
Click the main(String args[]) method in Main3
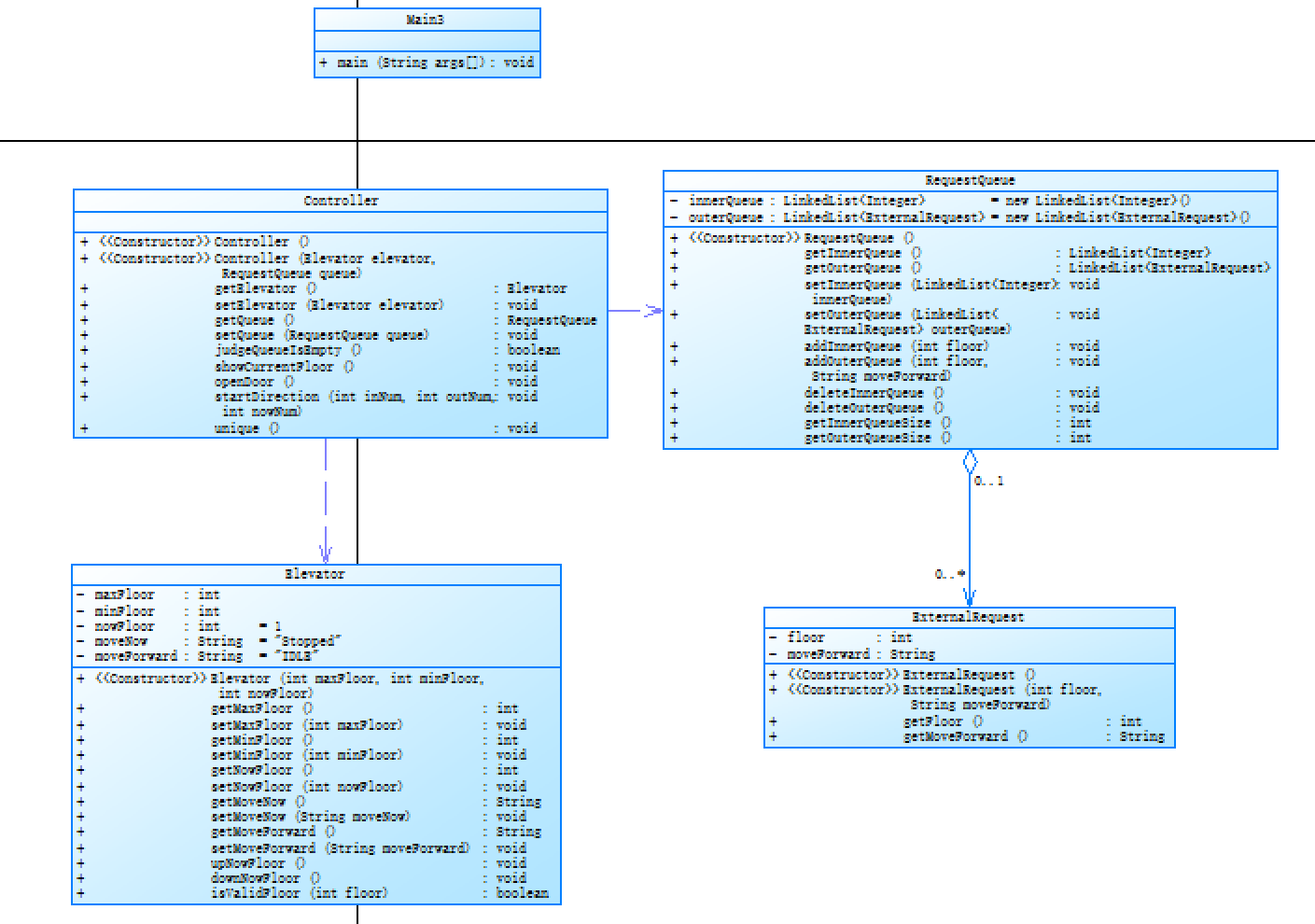pyautogui.click(x=427, y=63)
